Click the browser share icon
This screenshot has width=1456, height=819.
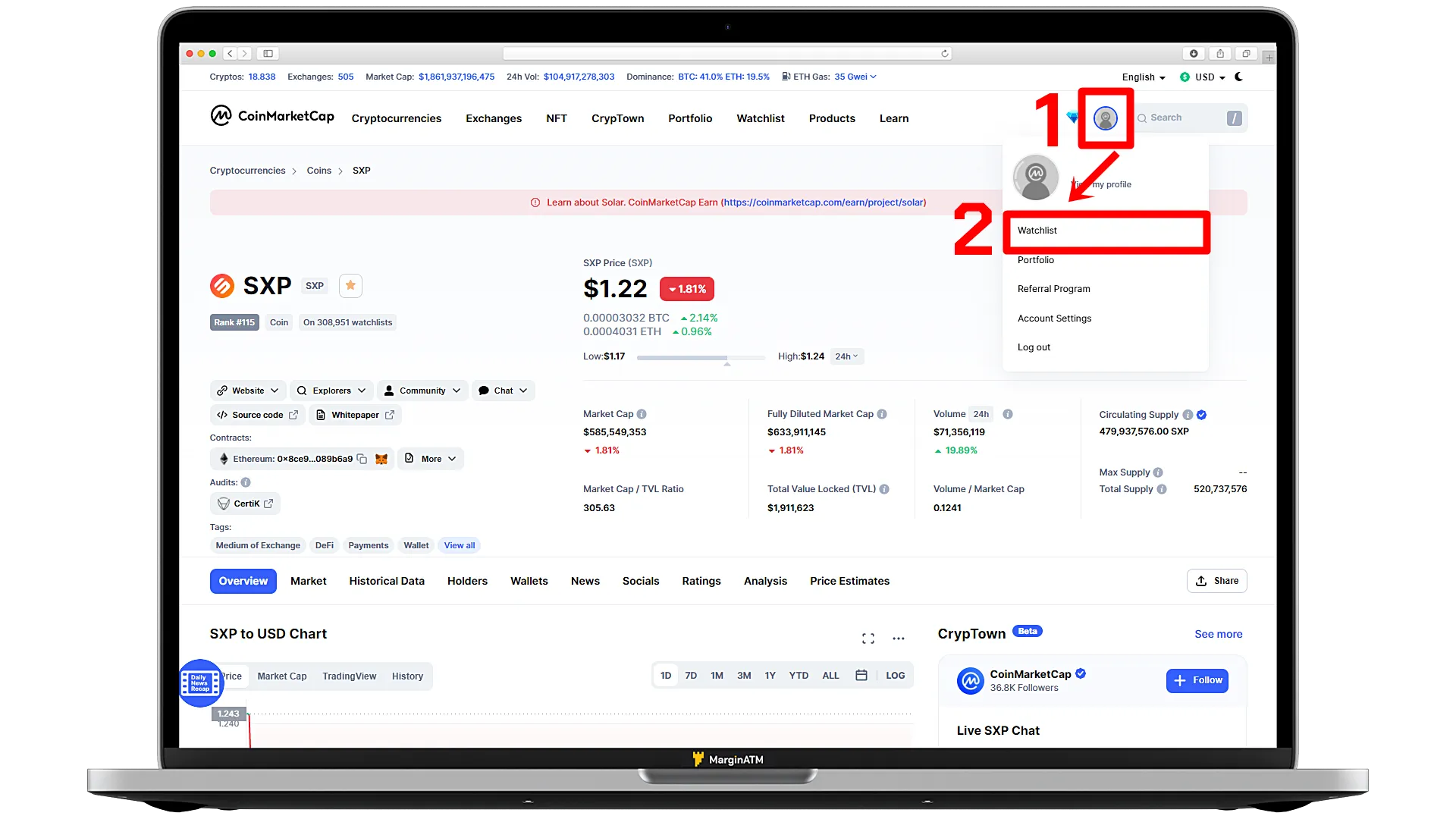(x=1220, y=54)
